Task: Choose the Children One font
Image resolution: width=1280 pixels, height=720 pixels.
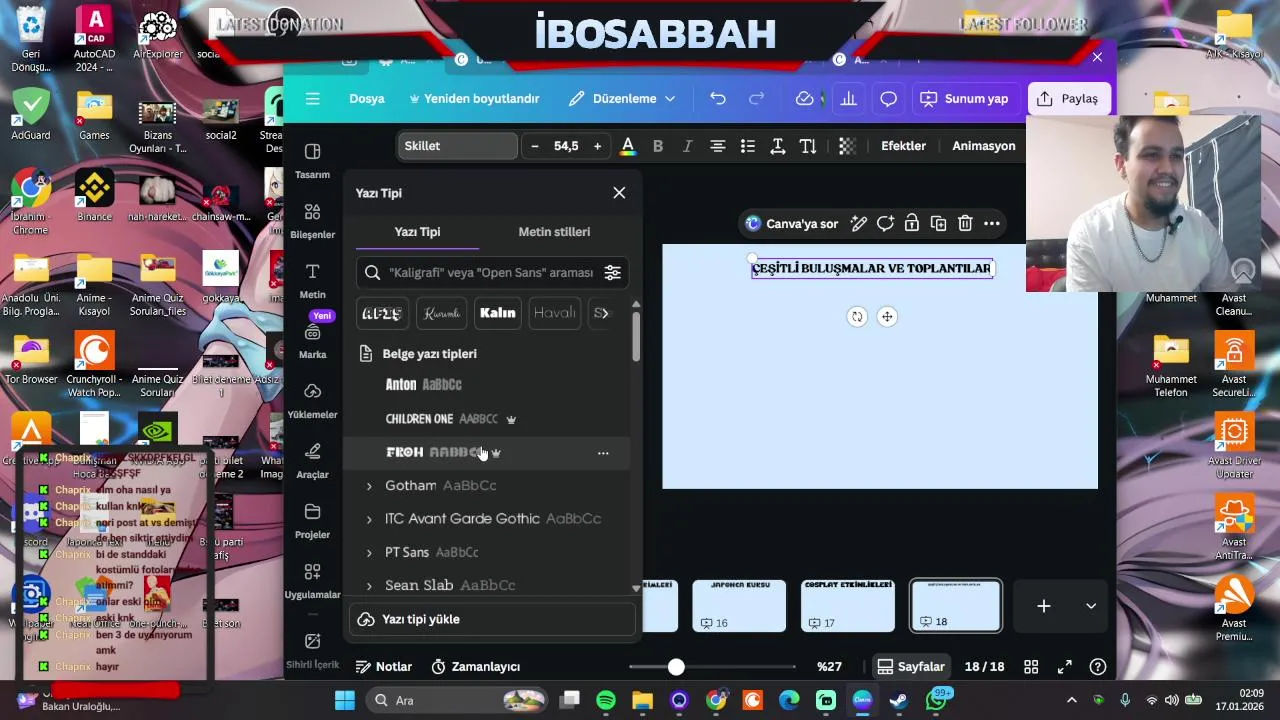Action: (441, 419)
